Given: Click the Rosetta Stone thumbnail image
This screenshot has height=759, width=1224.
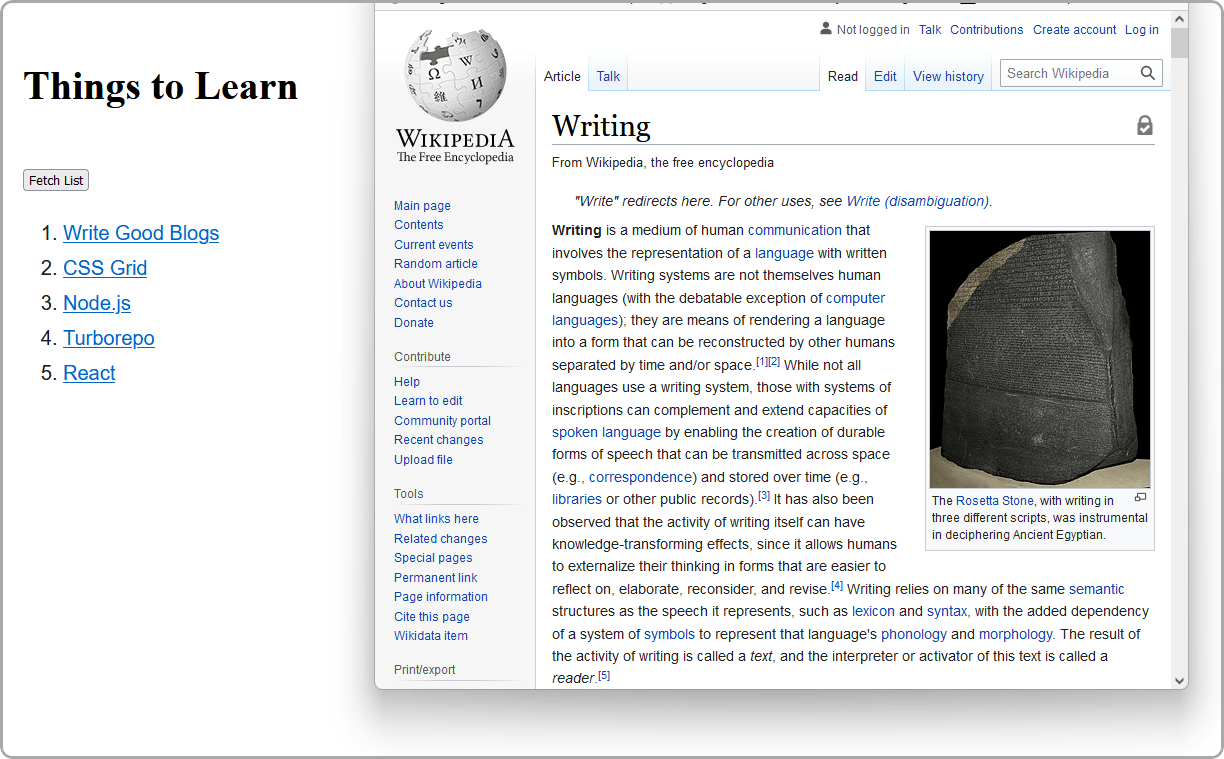Looking at the screenshot, I should [x=1040, y=359].
